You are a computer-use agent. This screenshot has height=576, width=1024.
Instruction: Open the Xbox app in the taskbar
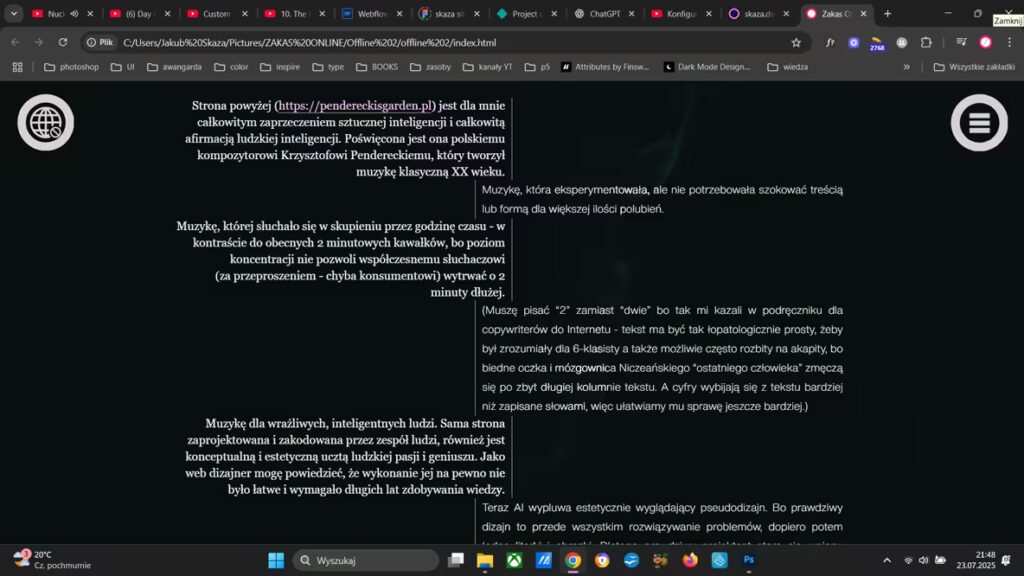514,560
